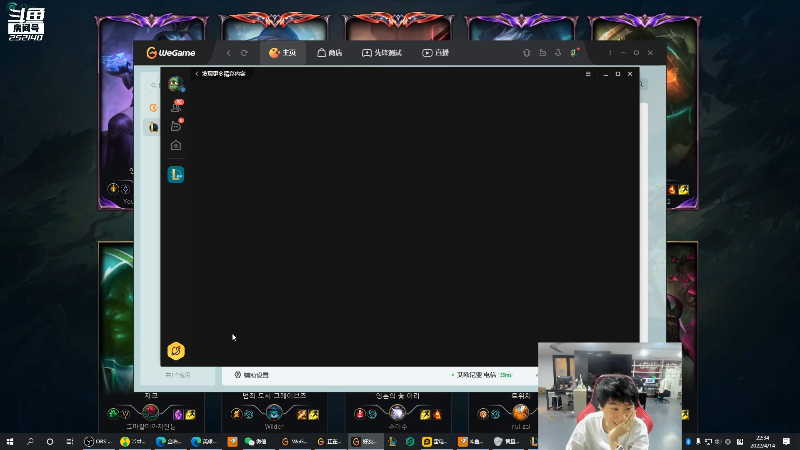Open League client icon on taskbar
The height and width of the screenshot is (450, 800).
(392, 441)
